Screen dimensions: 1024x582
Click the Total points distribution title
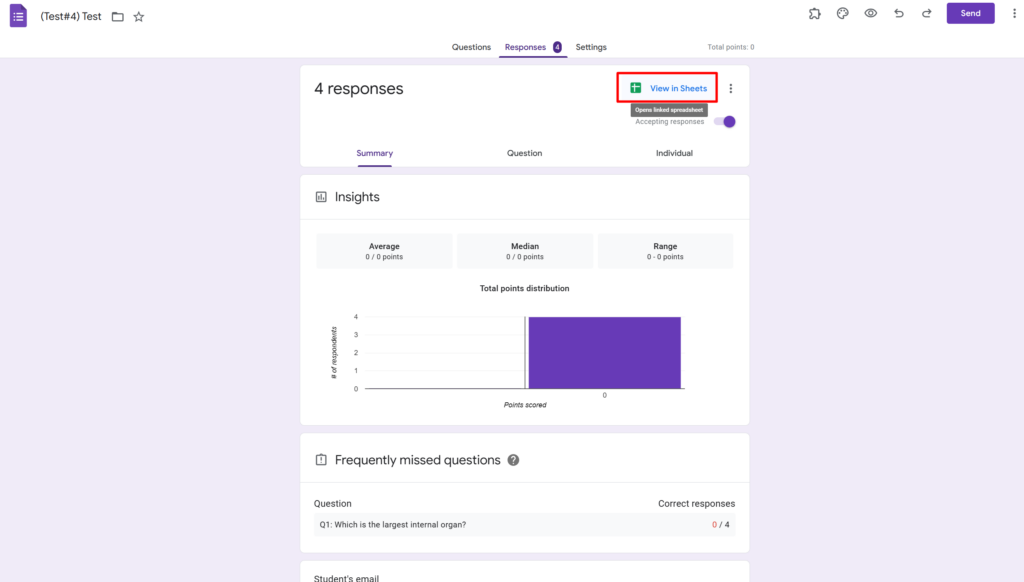click(x=524, y=288)
